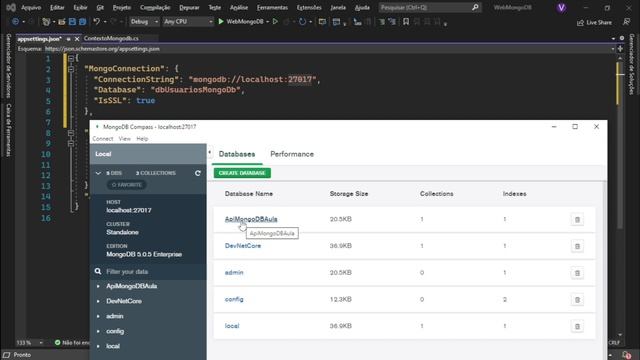Click Start Without Debugging outlined play icon

275,22
